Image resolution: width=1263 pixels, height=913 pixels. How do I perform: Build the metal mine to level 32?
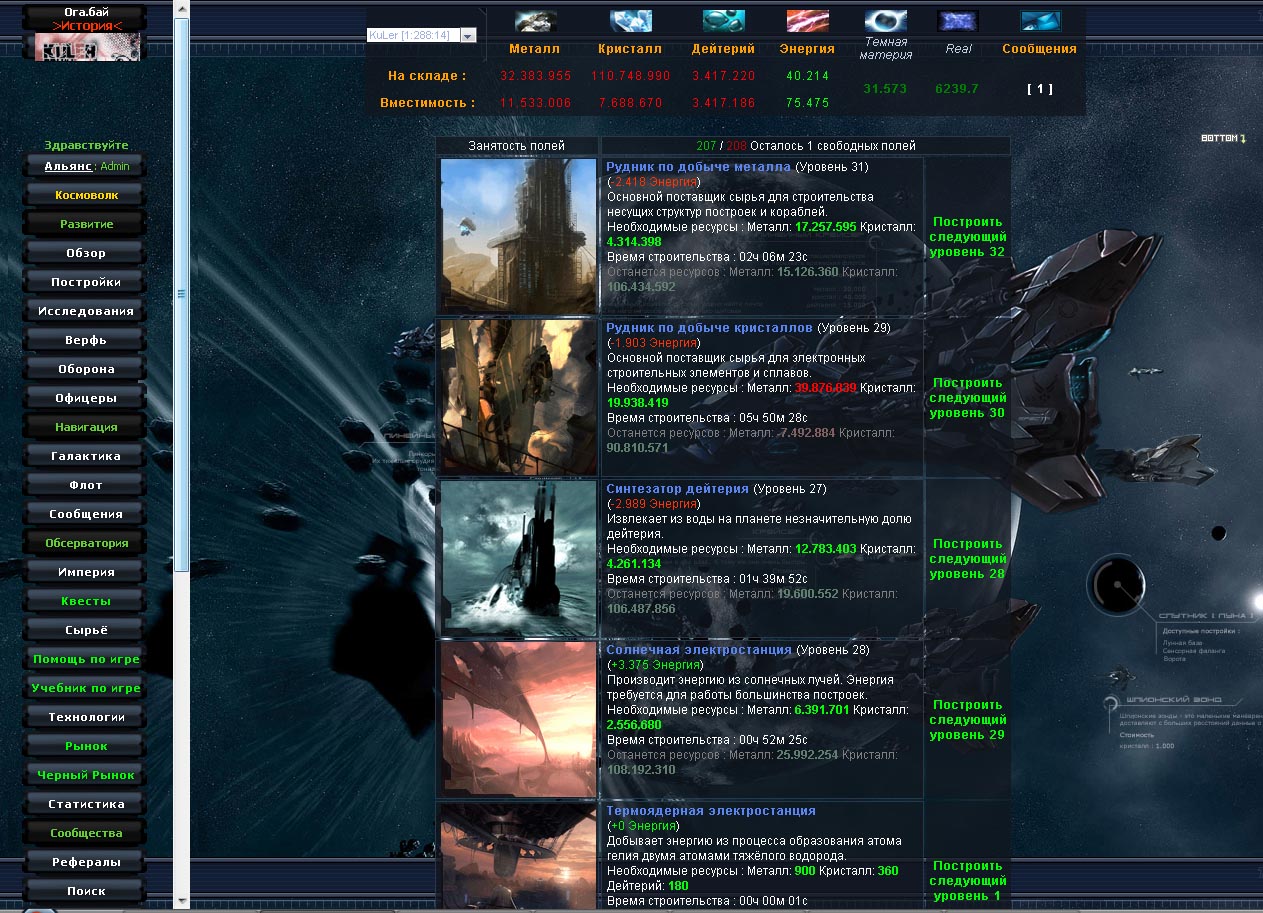[x=967, y=237]
